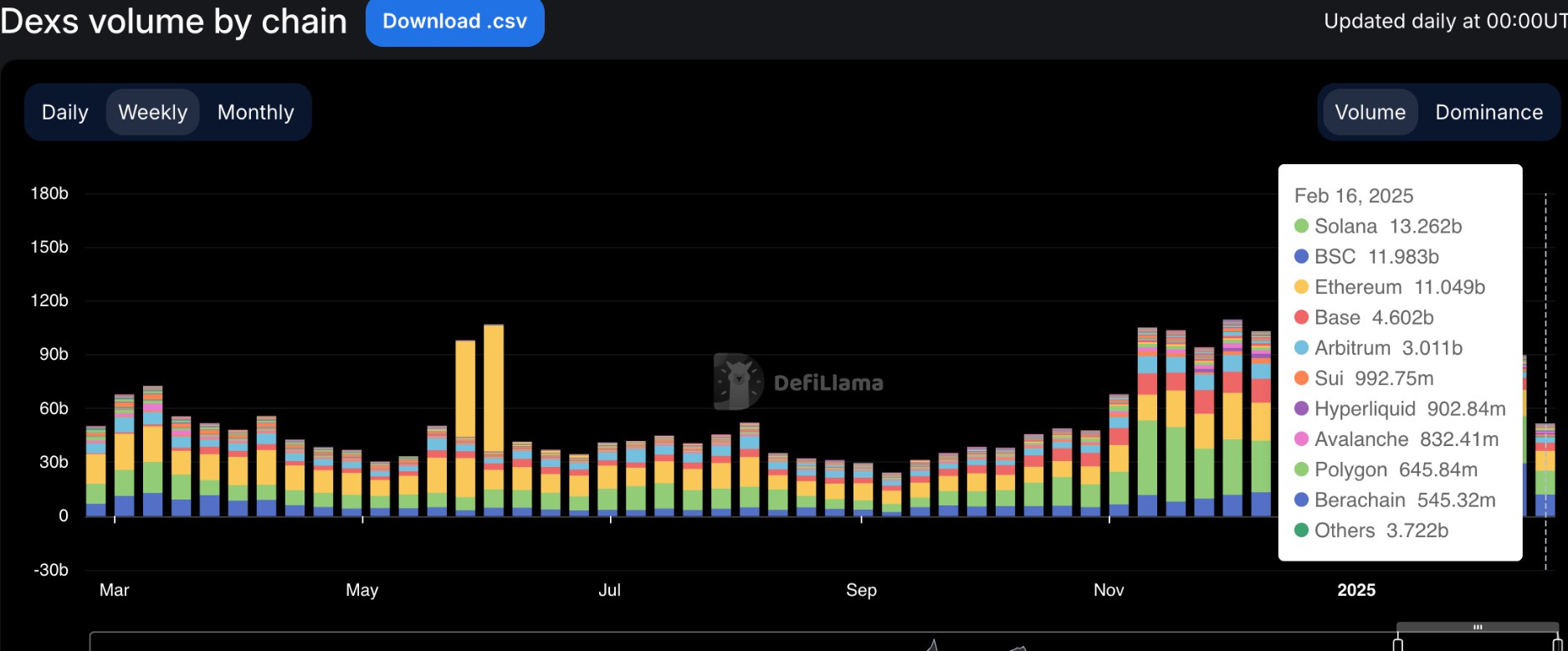Click the 90b y-axis label

pos(54,354)
